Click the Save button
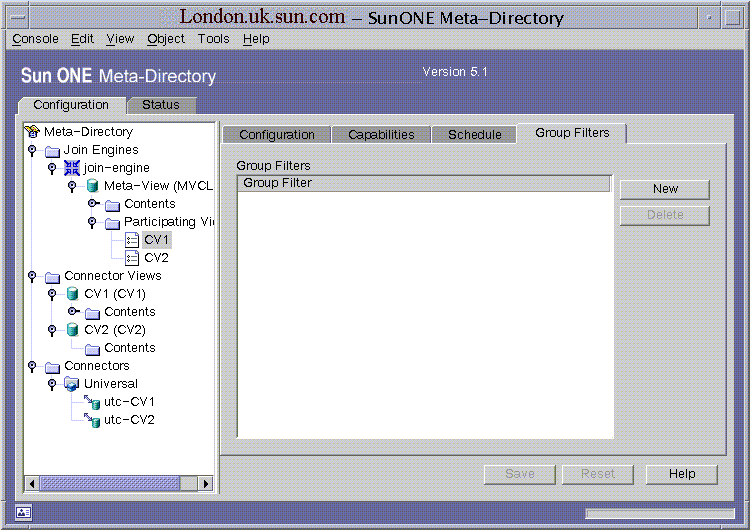 (x=519, y=474)
